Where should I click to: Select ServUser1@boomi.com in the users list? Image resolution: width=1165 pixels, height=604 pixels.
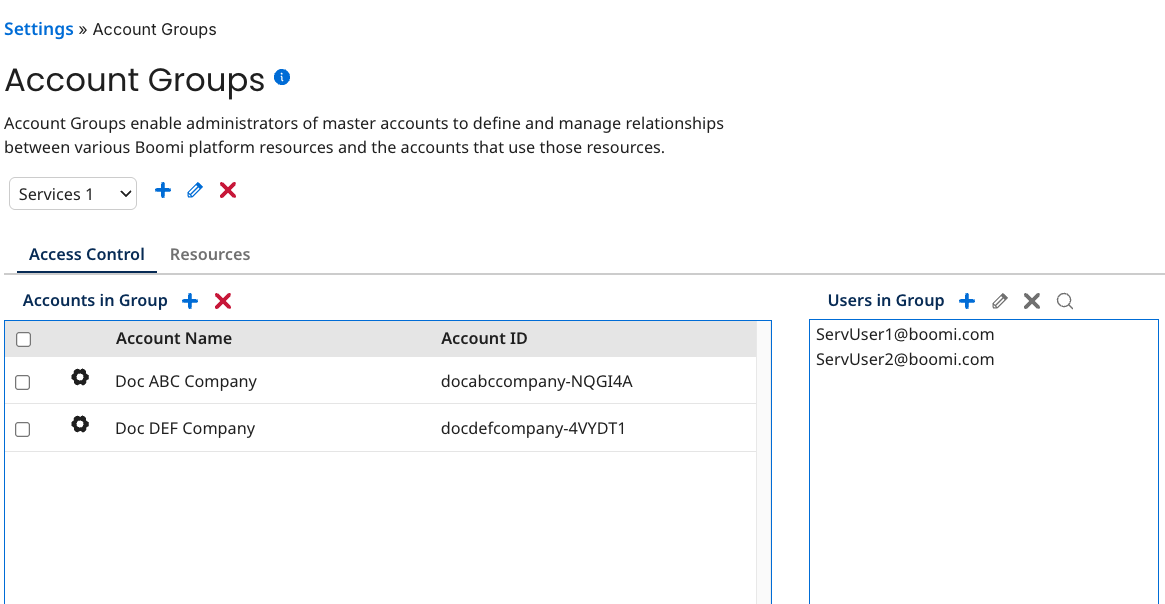click(904, 333)
